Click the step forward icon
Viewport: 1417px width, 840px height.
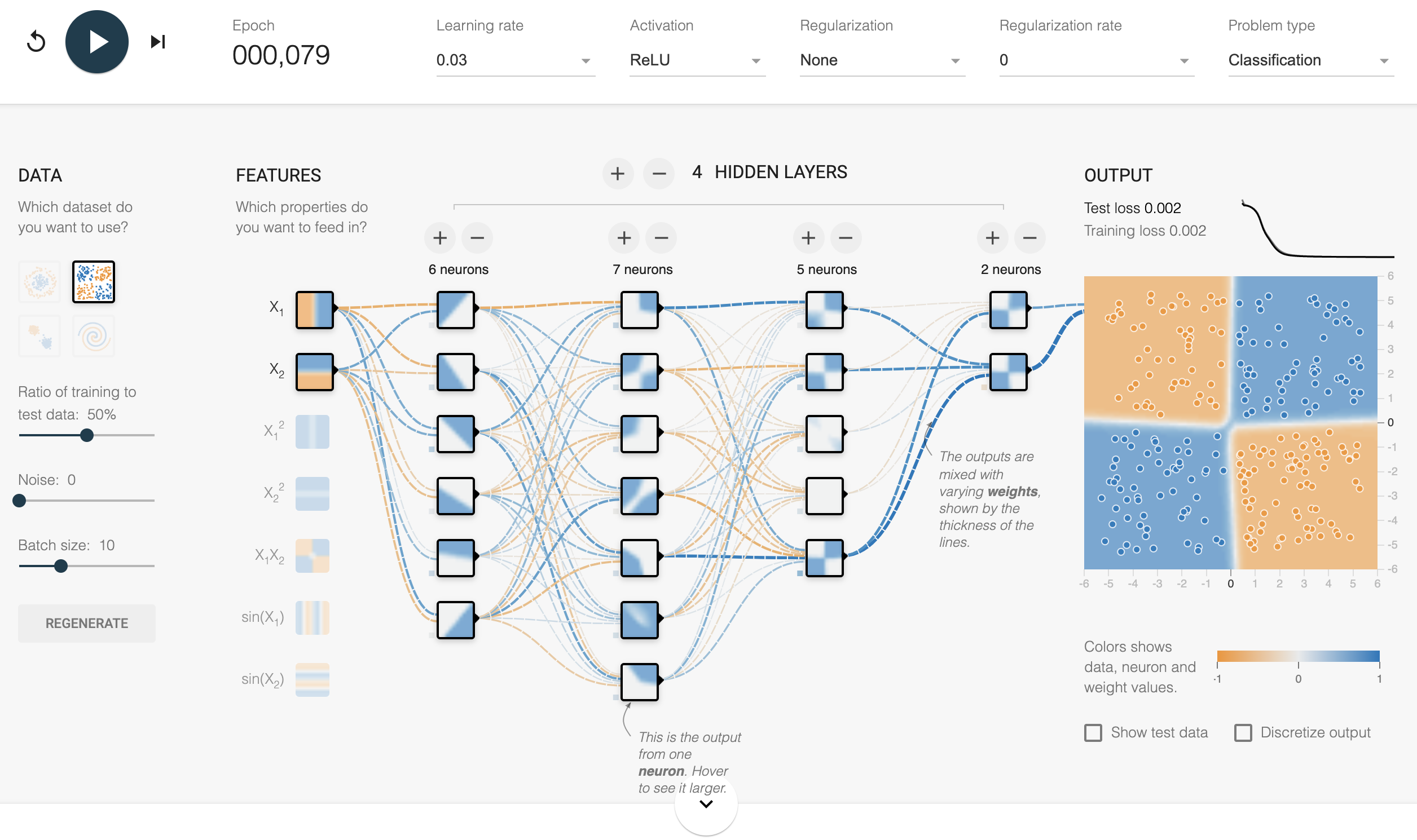(x=158, y=42)
